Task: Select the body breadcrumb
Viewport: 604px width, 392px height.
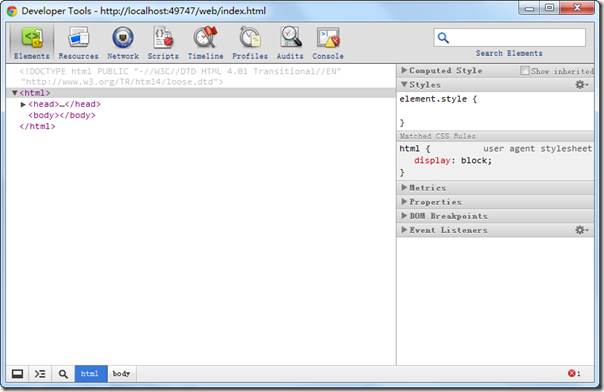Action: pos(121,374)
